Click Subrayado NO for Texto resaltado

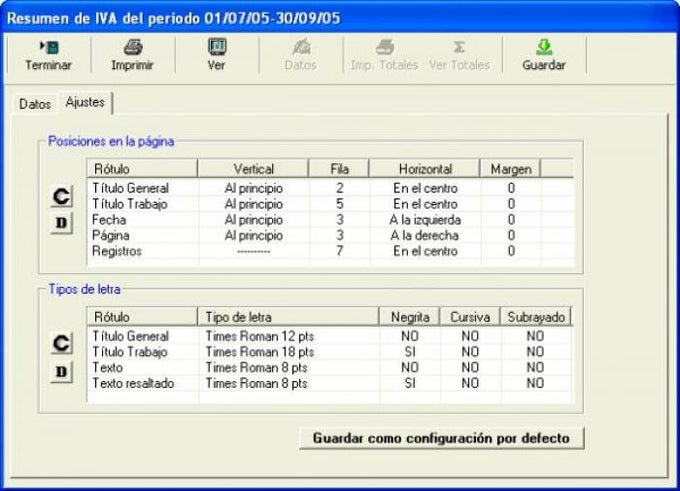535,383
